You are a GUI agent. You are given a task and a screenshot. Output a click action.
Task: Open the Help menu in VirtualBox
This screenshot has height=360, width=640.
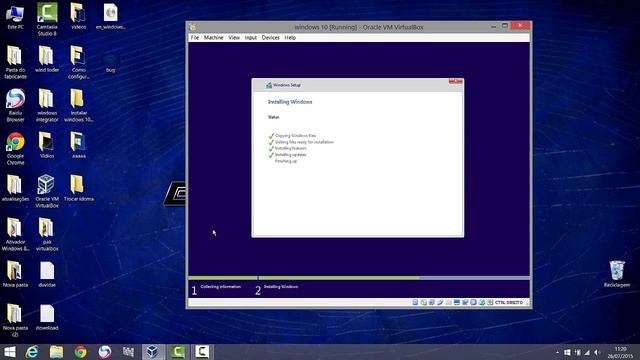coord(290,38)
